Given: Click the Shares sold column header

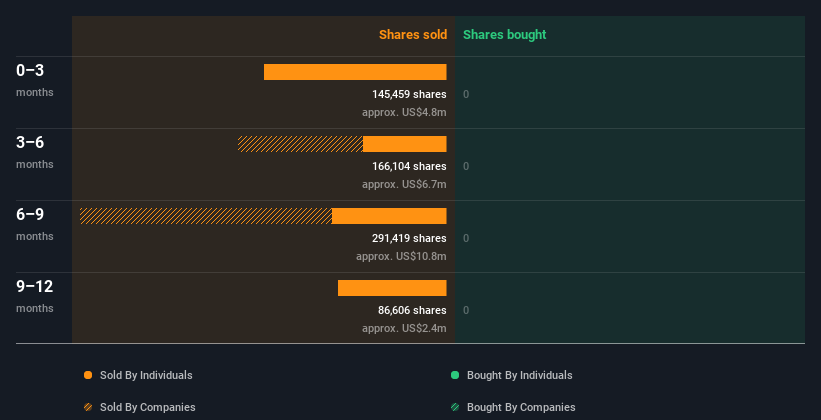Looking at the screenshot, I should [413, 35].
